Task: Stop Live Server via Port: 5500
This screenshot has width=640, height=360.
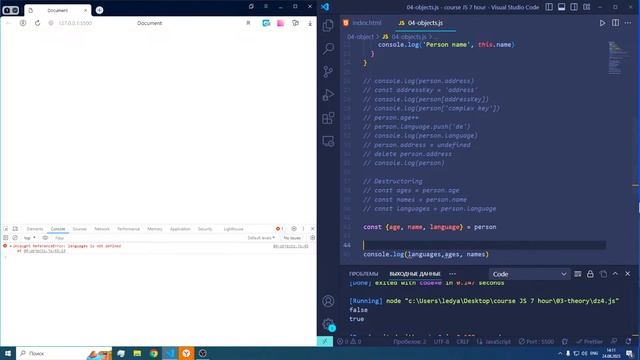Action: pyautogui.click(x=536, y=341)
